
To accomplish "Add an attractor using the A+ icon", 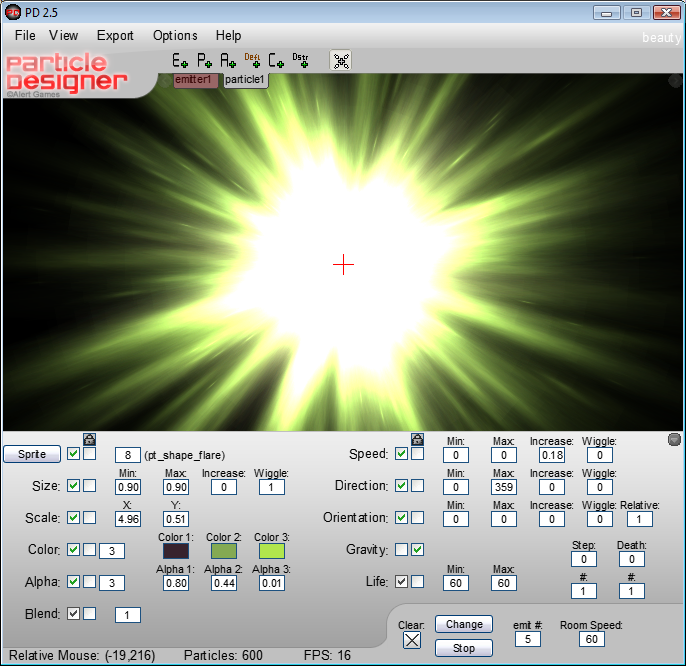I will click(x=228, y=60).
